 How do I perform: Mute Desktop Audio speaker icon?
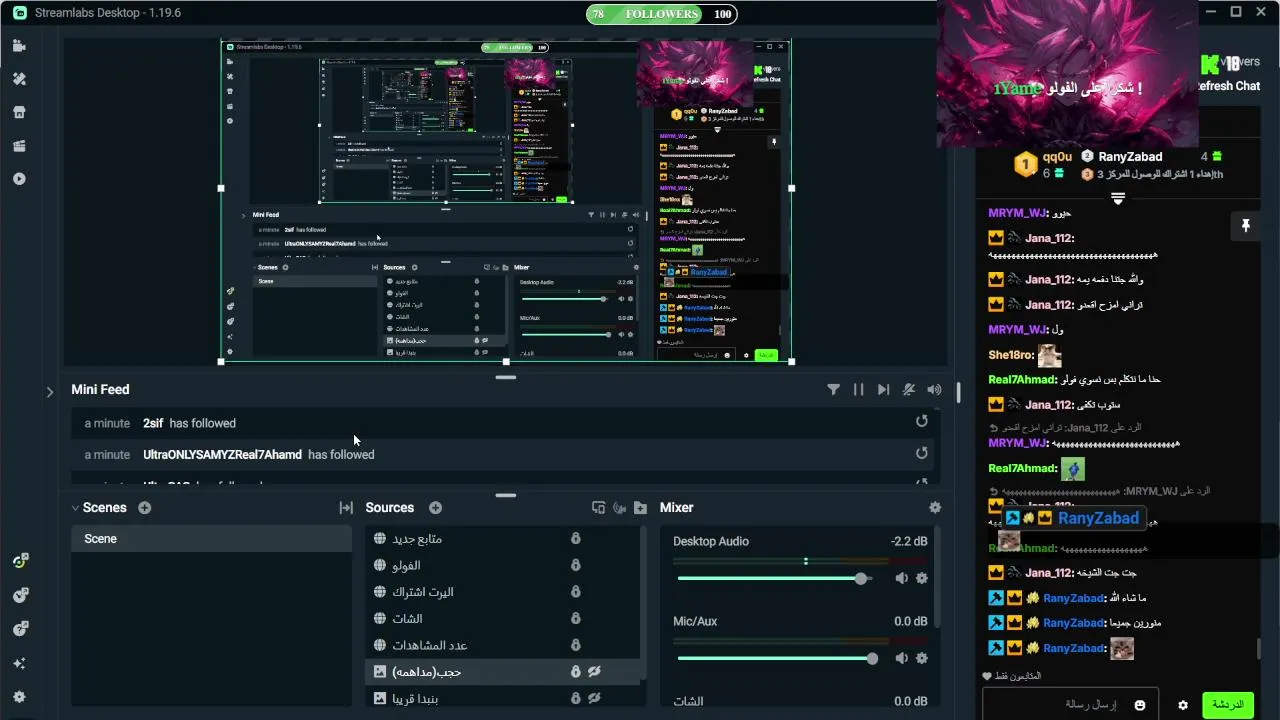point(901,578)
